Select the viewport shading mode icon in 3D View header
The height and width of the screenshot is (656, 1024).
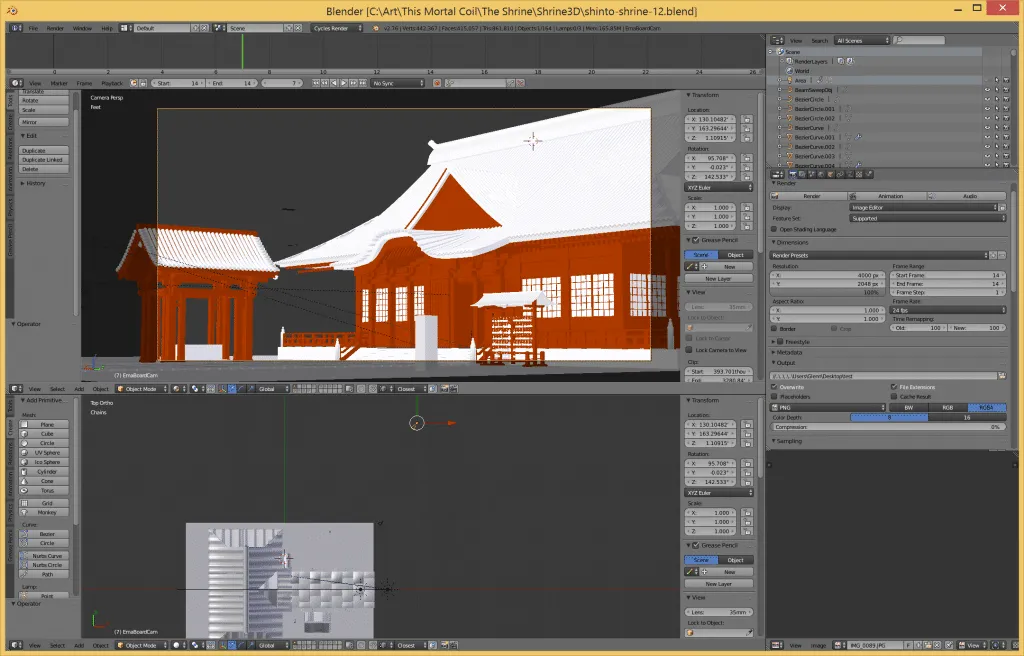point(176,389)
